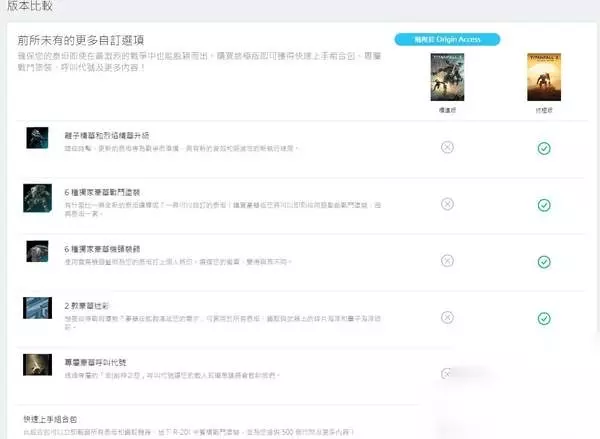Select the '專屬豪華呼叫代號' title
600x439 pixels.
[x=95, y=362]
